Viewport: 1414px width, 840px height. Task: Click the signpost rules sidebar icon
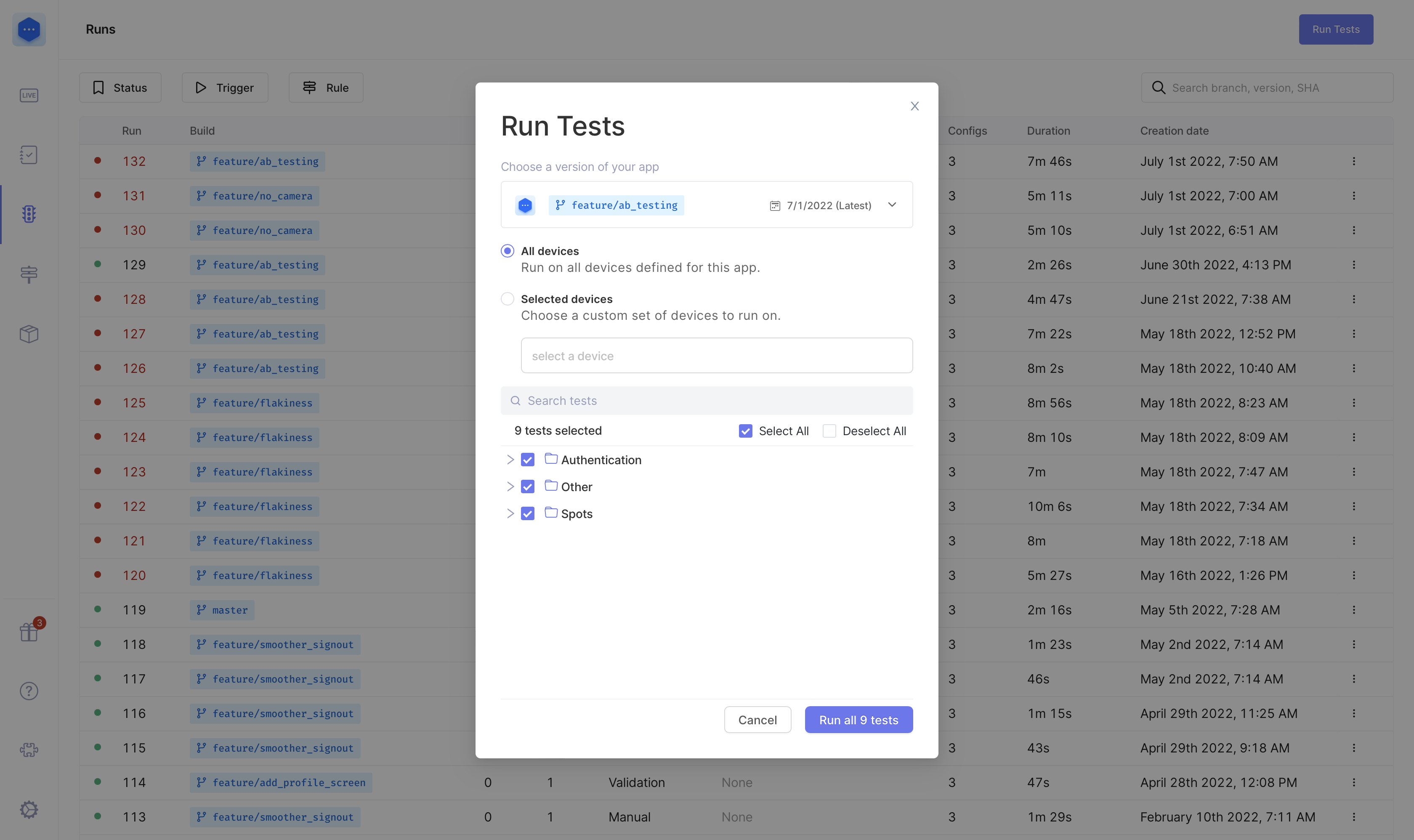(29, 274)
